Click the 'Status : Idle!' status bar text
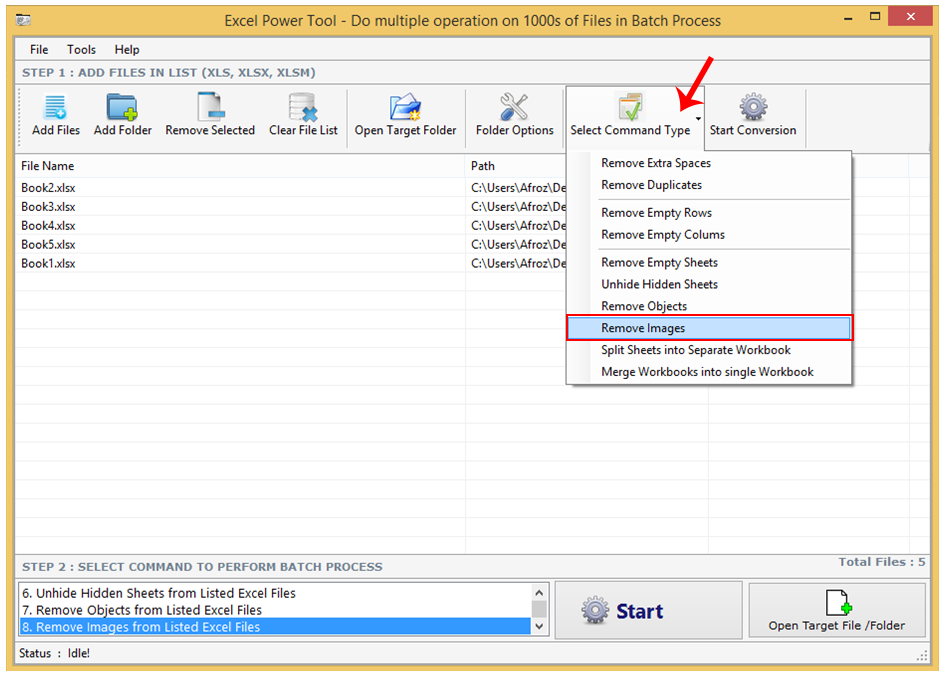Viewport: 946px width, 677px height. point(54,653)
